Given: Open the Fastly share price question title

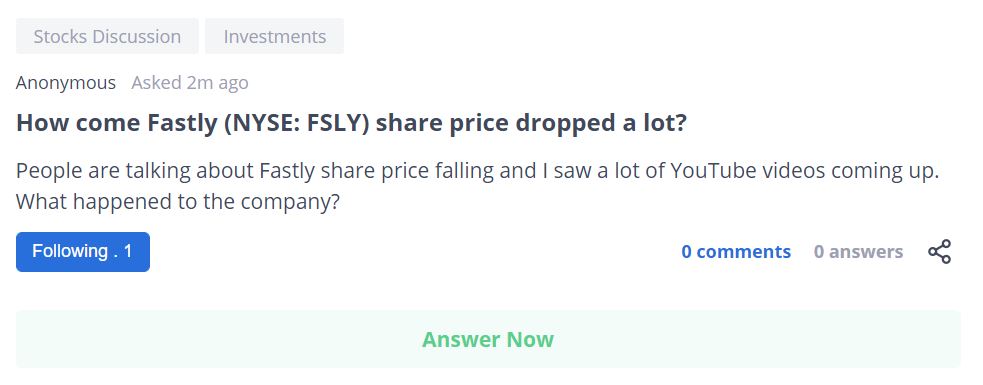Looking at the screenshot, I should coord(351,124).
